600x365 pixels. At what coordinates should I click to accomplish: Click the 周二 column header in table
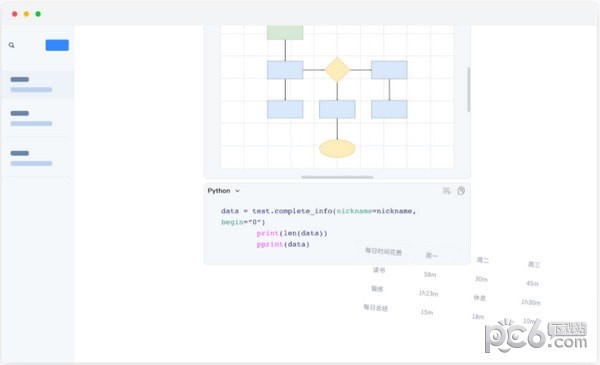(483, 260)
